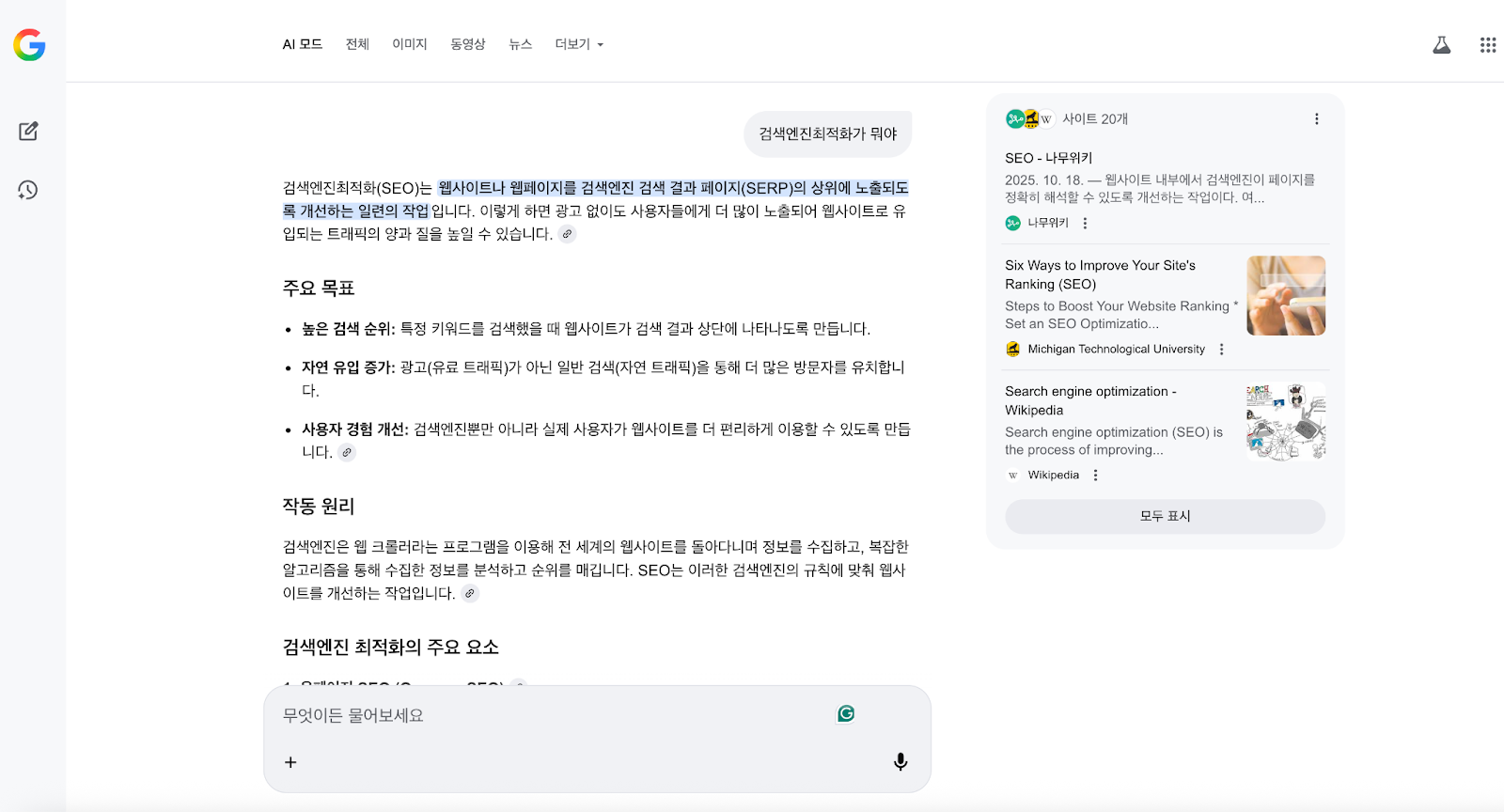
Task: Focus the 무엇이든 물어보세요 input field
Action: [x=555, y=716]
